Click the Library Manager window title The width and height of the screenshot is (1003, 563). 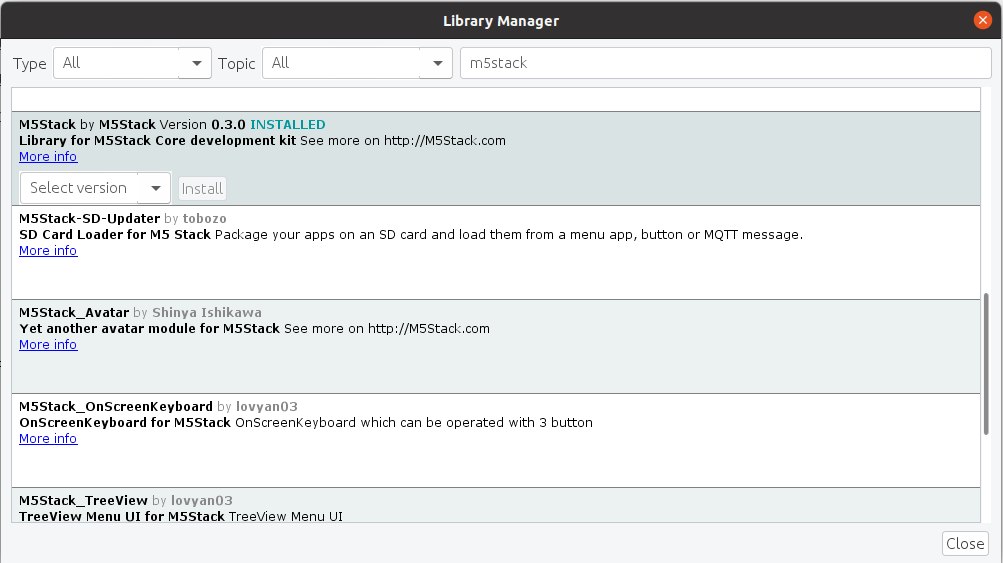pyautogui.click(x=501, y=21)
